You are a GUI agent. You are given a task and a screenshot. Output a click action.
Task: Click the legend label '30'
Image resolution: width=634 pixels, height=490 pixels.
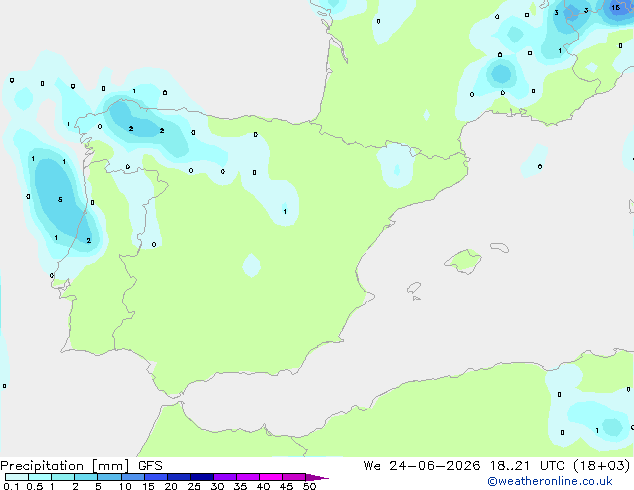point(217,486)
